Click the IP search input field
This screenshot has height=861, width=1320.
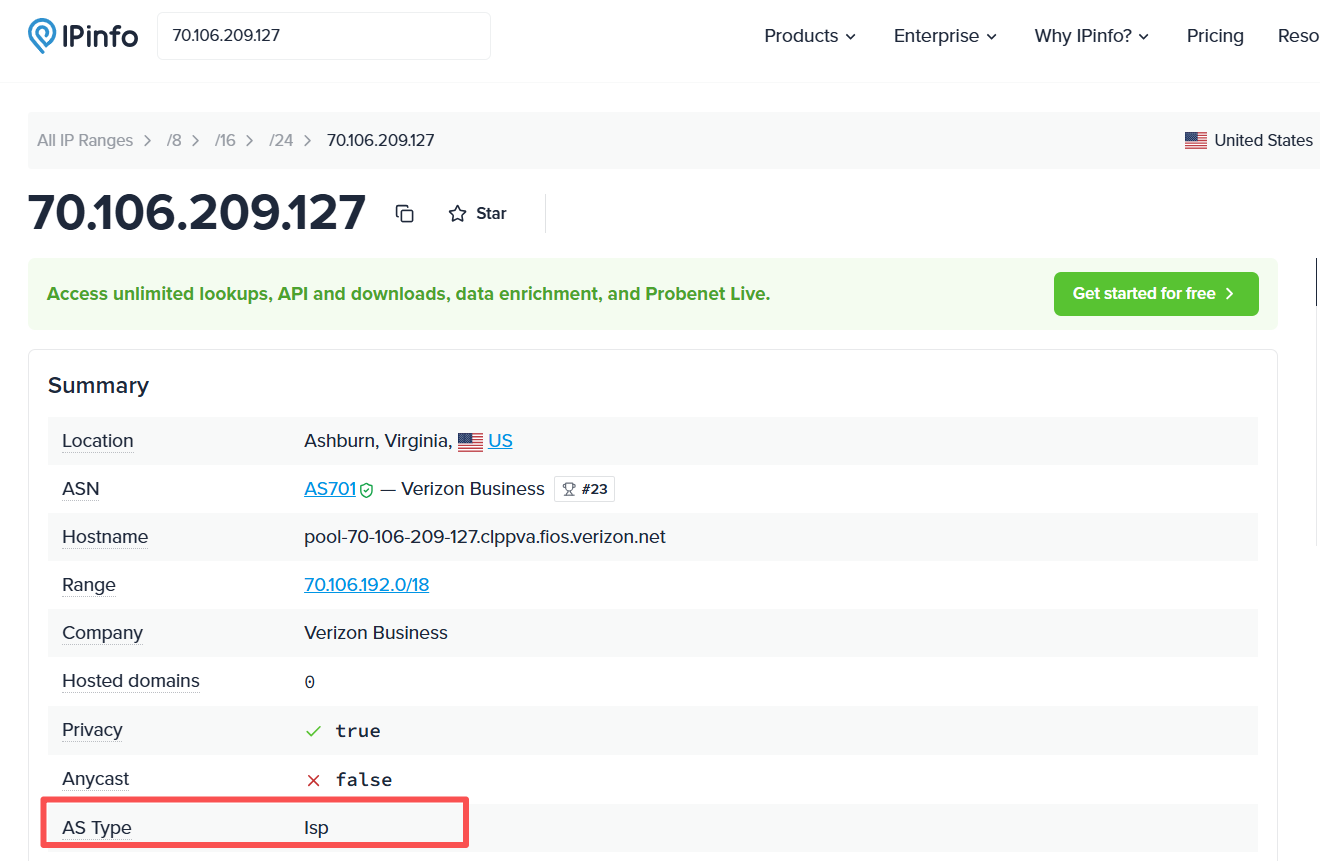click(324, 36)
